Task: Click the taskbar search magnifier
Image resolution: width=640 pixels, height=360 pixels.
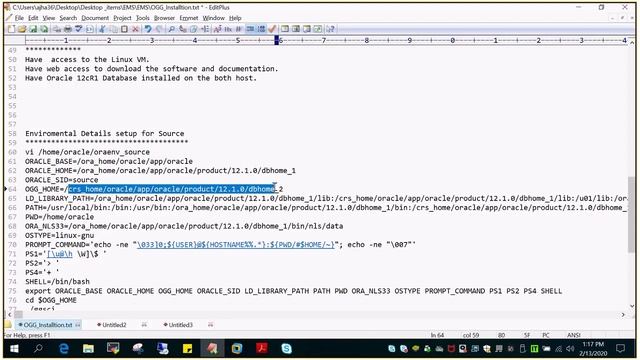Action: [38, 349]
